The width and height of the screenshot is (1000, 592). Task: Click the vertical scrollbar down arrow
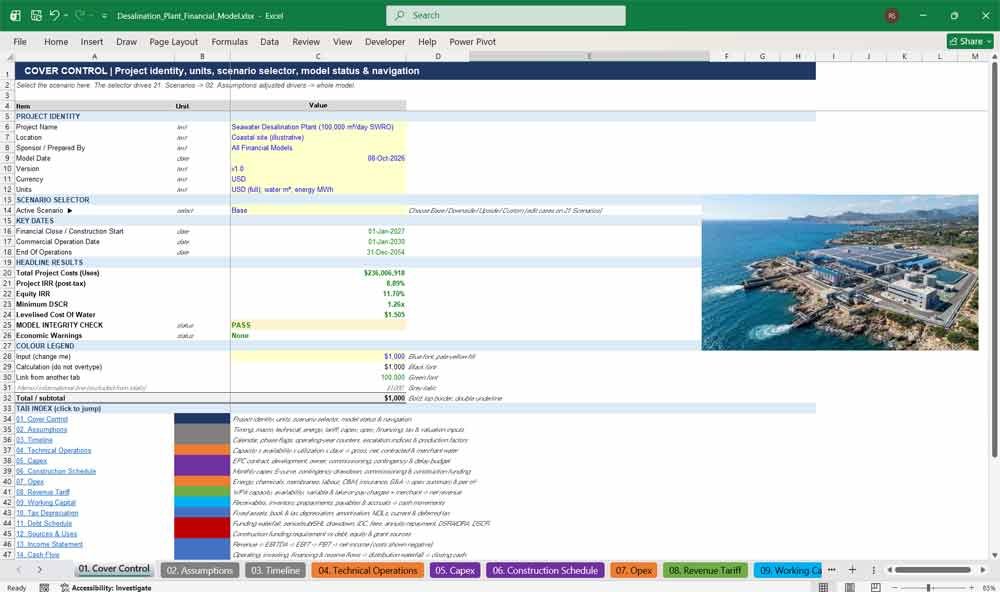(994, 556)
